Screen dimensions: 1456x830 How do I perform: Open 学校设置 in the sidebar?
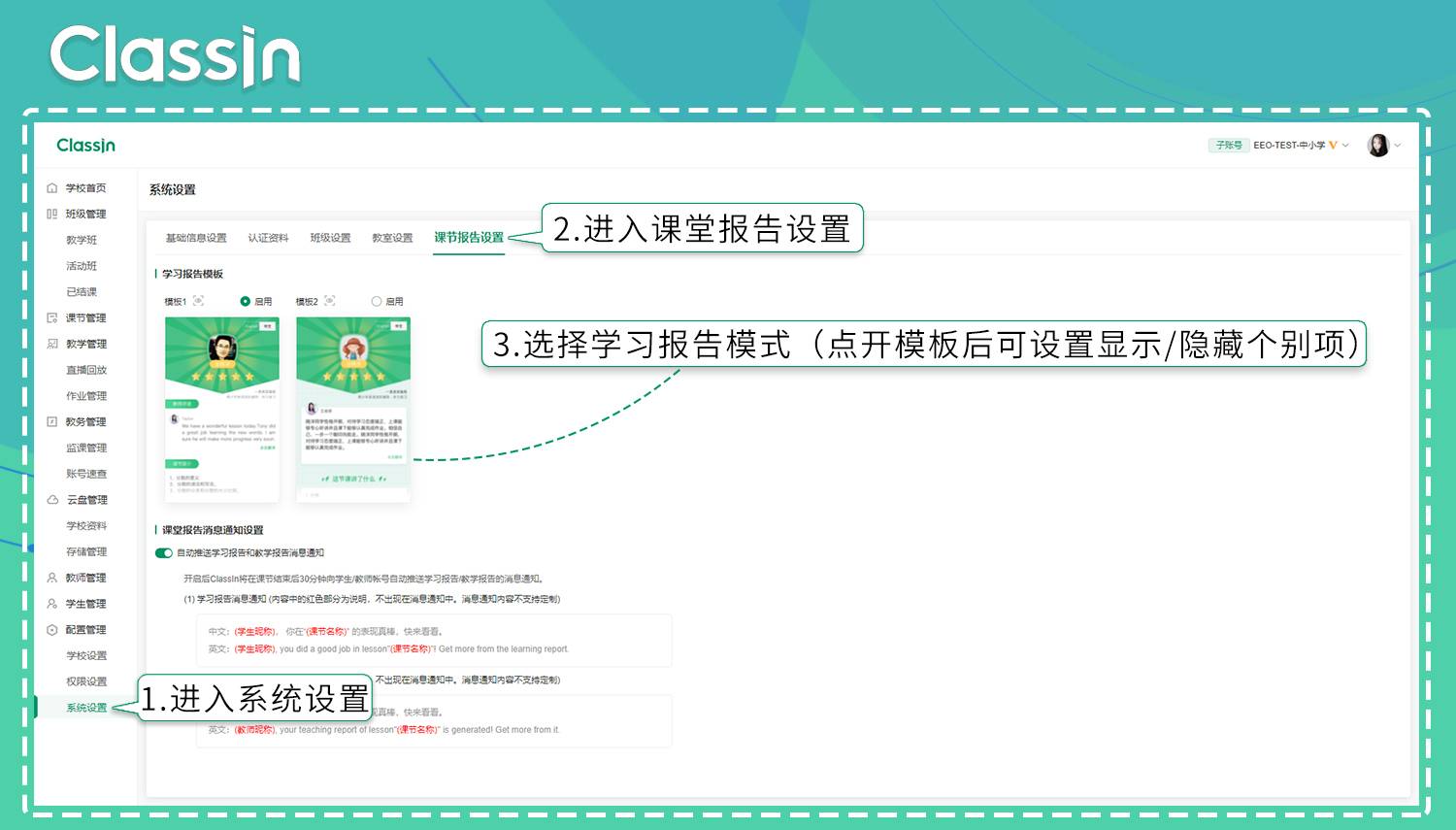(86, 655)
